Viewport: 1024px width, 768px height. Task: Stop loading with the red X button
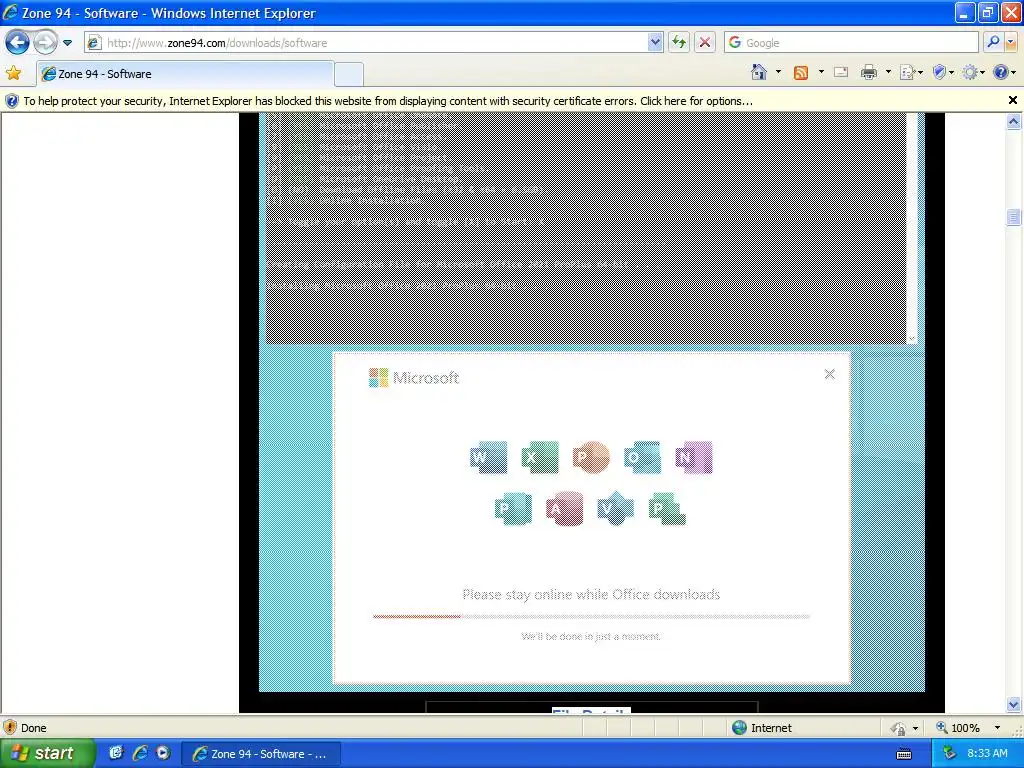(x=705, y=43)
